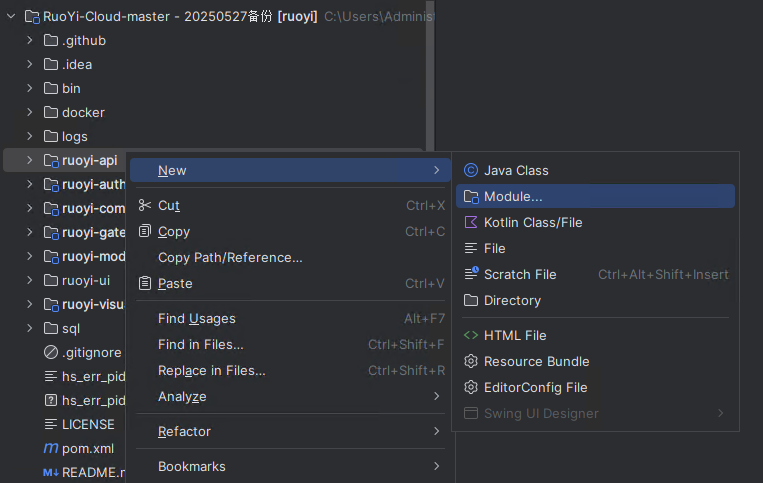763x483 pixels.
Task: Select the .gitignore file row
Action: [x=64, y=352]
